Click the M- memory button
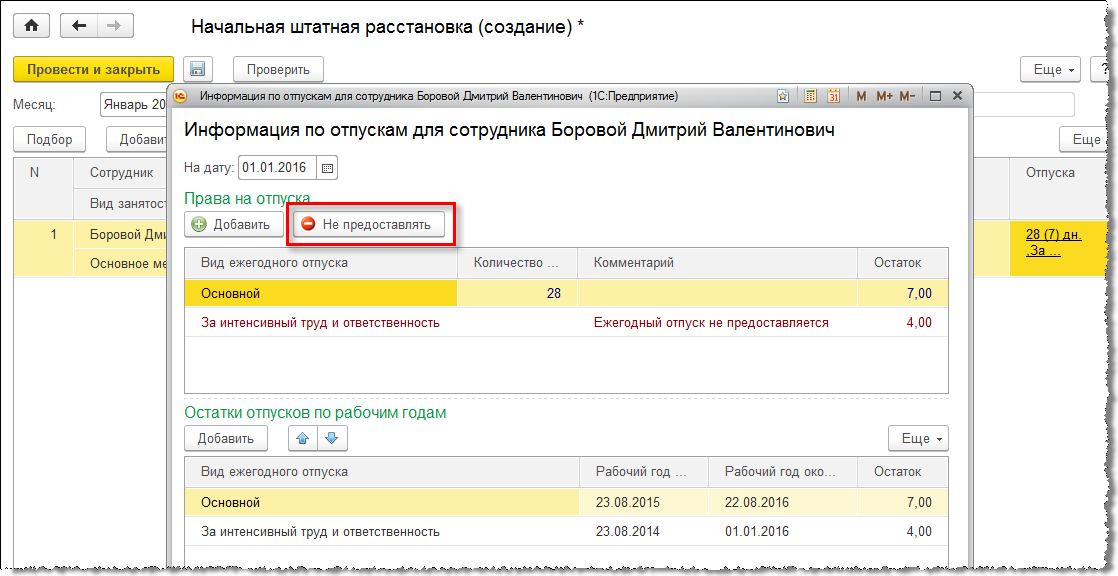 click(x=907, y=96)
